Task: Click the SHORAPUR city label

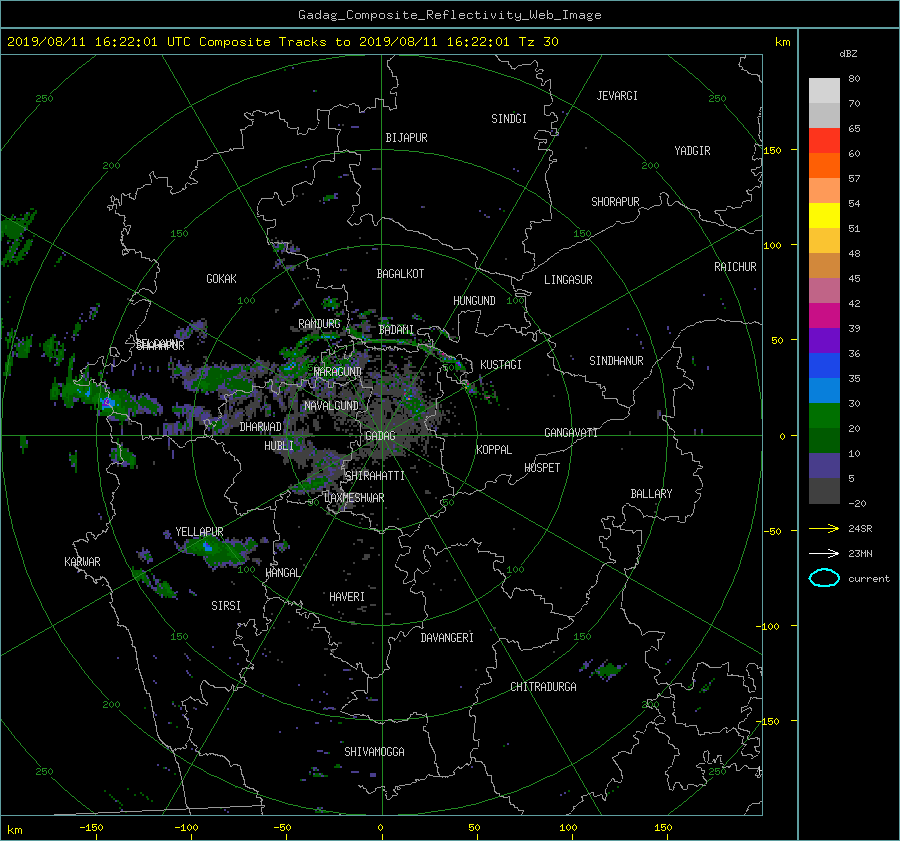Action: 615,202
